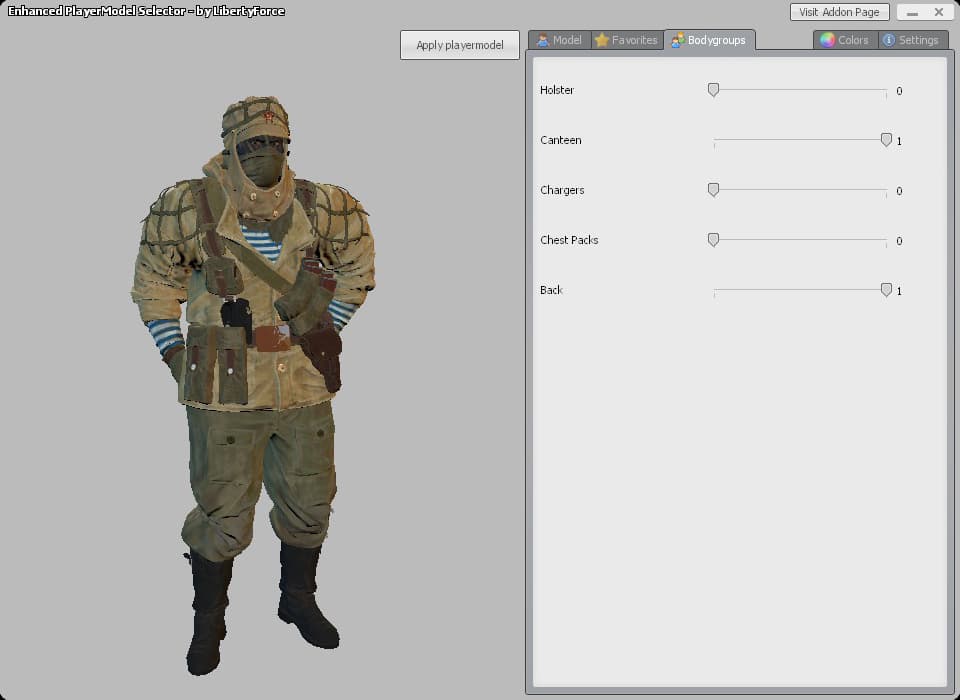Apply the selected playermodel

pyautogui.click(x=460, y=45)
